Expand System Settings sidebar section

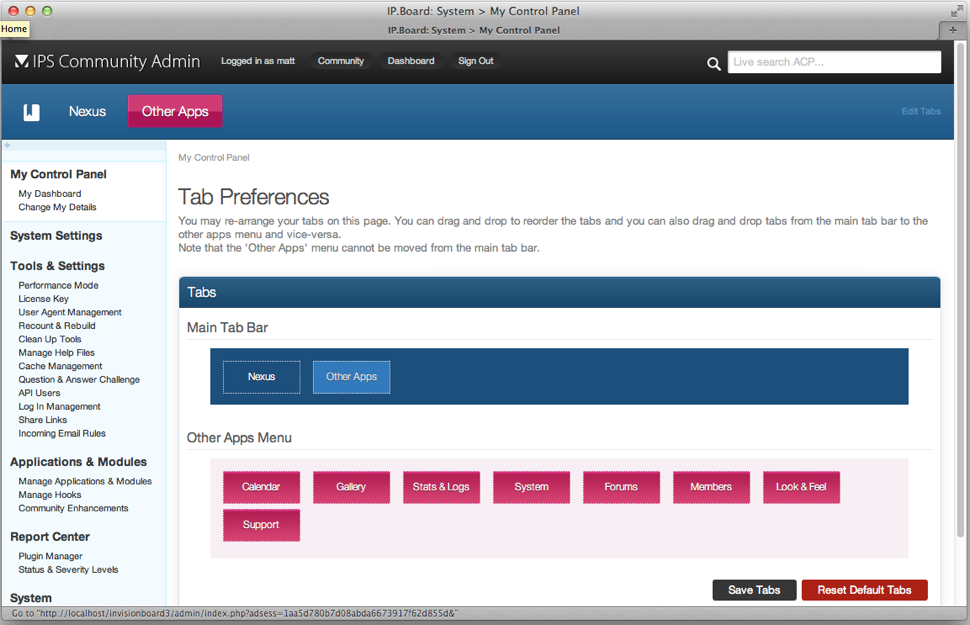pyautogui.click(x=56, y=236)
